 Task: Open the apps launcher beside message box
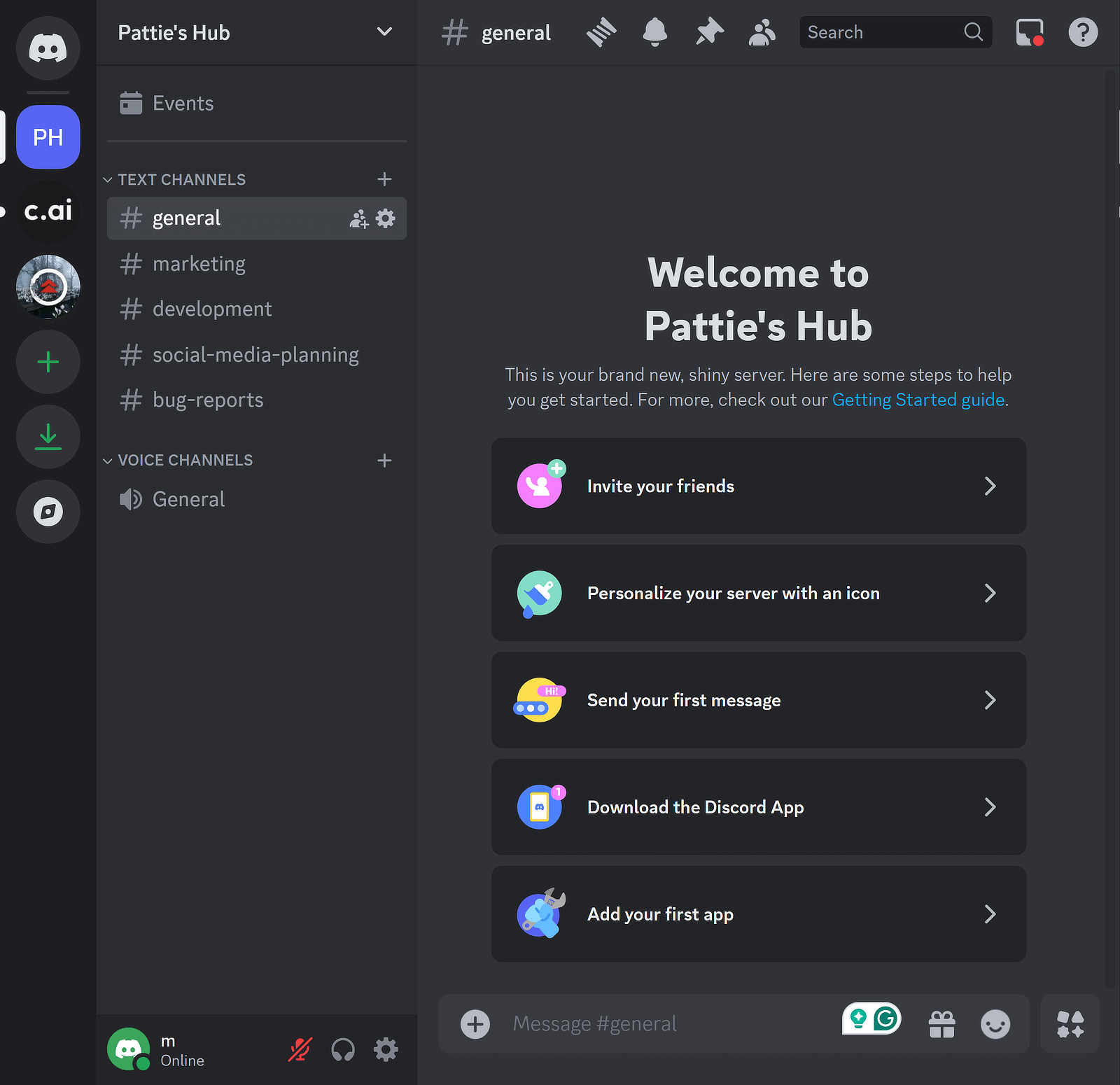(x=1070, y=1023)
